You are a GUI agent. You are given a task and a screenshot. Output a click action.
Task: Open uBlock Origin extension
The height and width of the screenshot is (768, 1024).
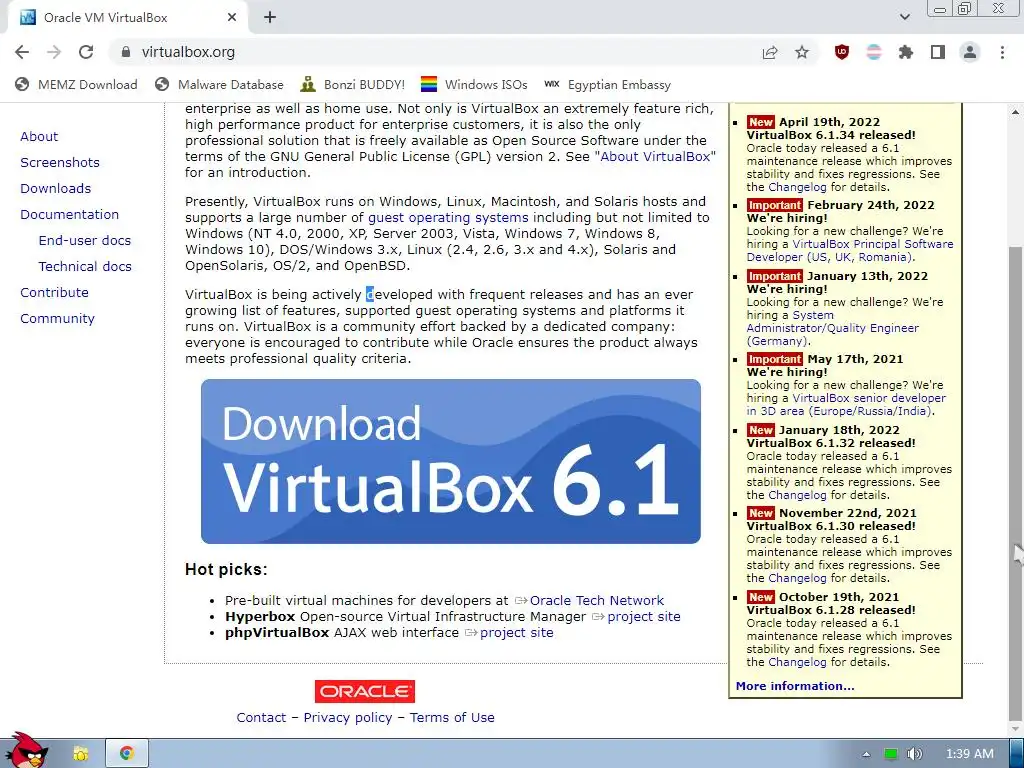point(842,52)
